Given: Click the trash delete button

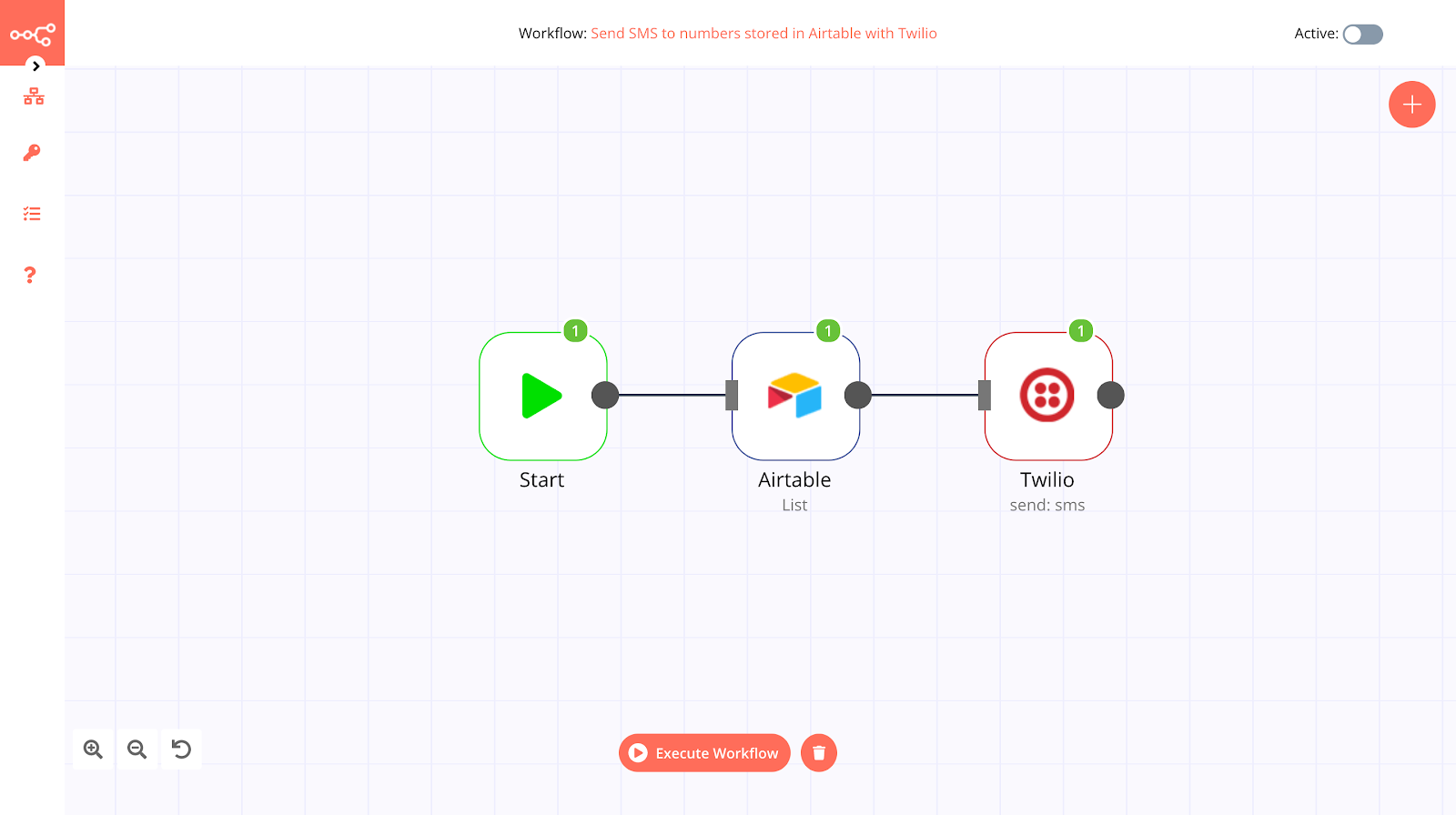Looking at the screenshot, I should pyautogui.click(x=819, y=753).
